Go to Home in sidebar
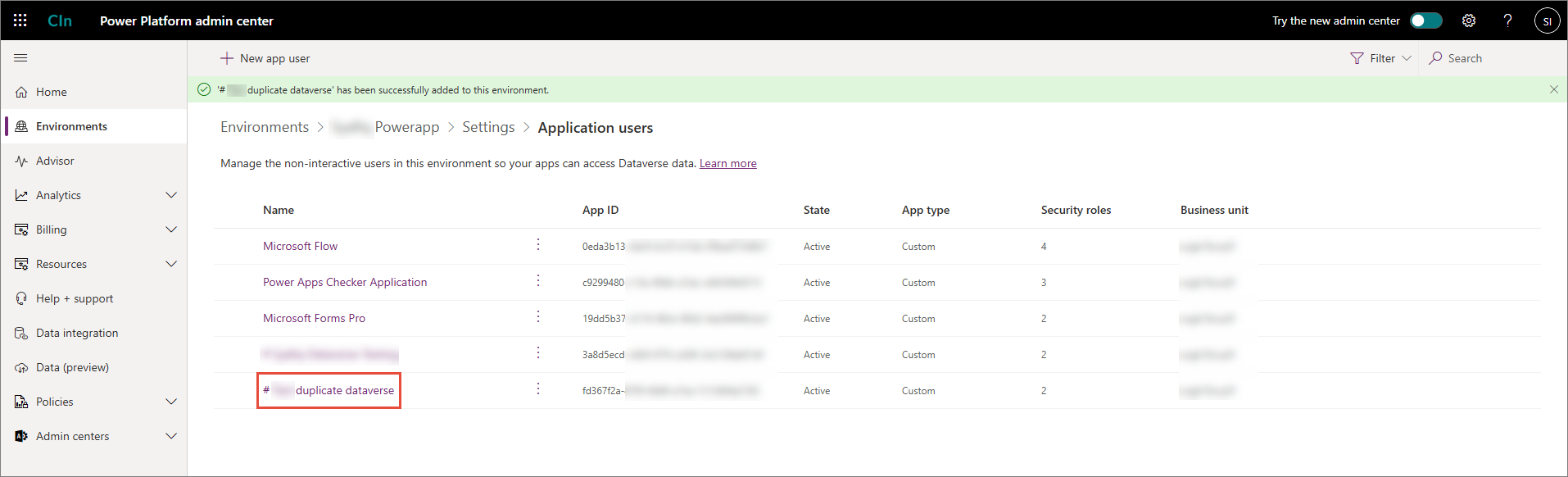The image size is (1568, 477). pyautogui.click(x=52, y=92)
